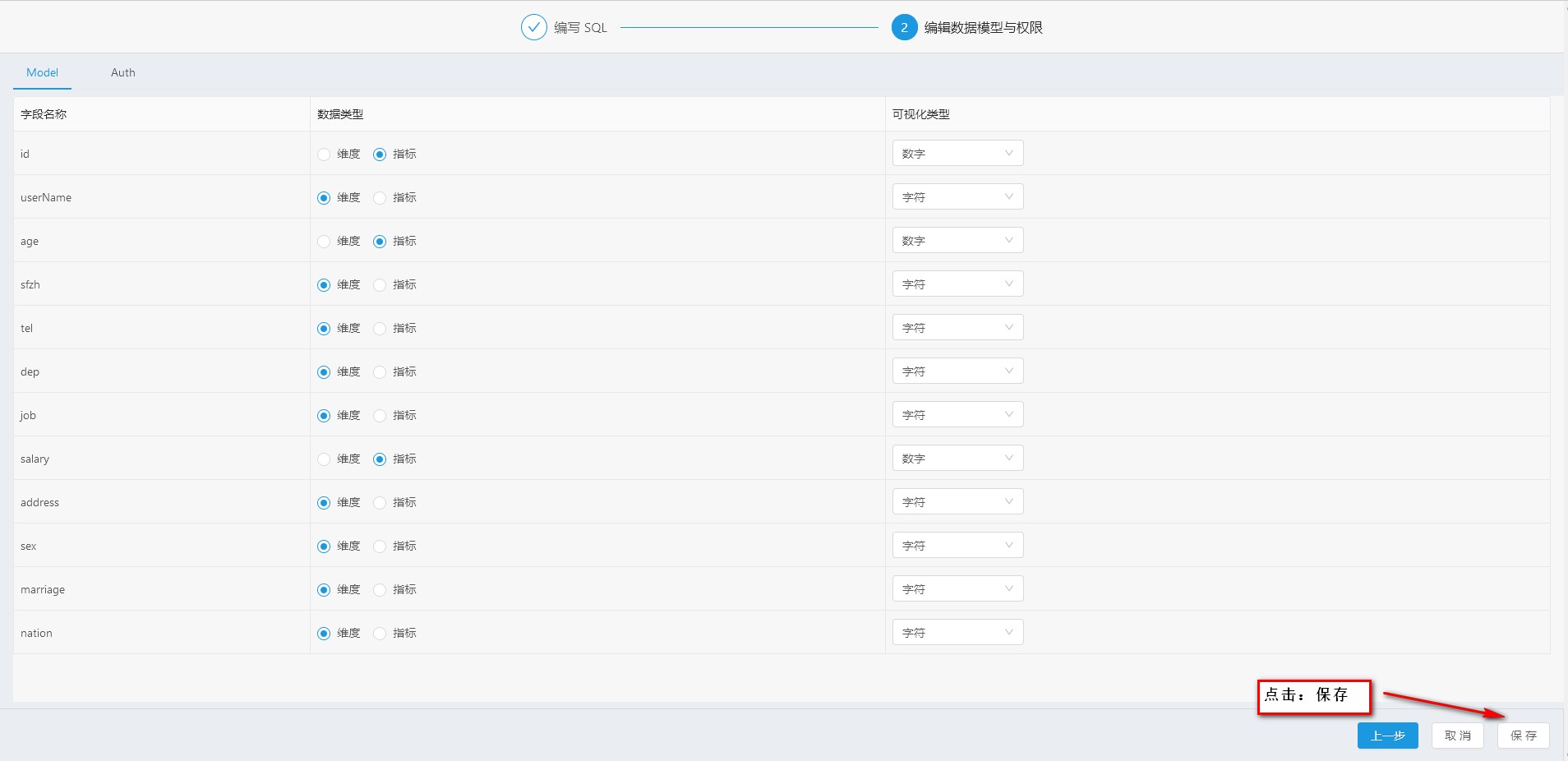Set nation field to 指标
Screen dimensions: 1568x761
[x=380, y=634]
